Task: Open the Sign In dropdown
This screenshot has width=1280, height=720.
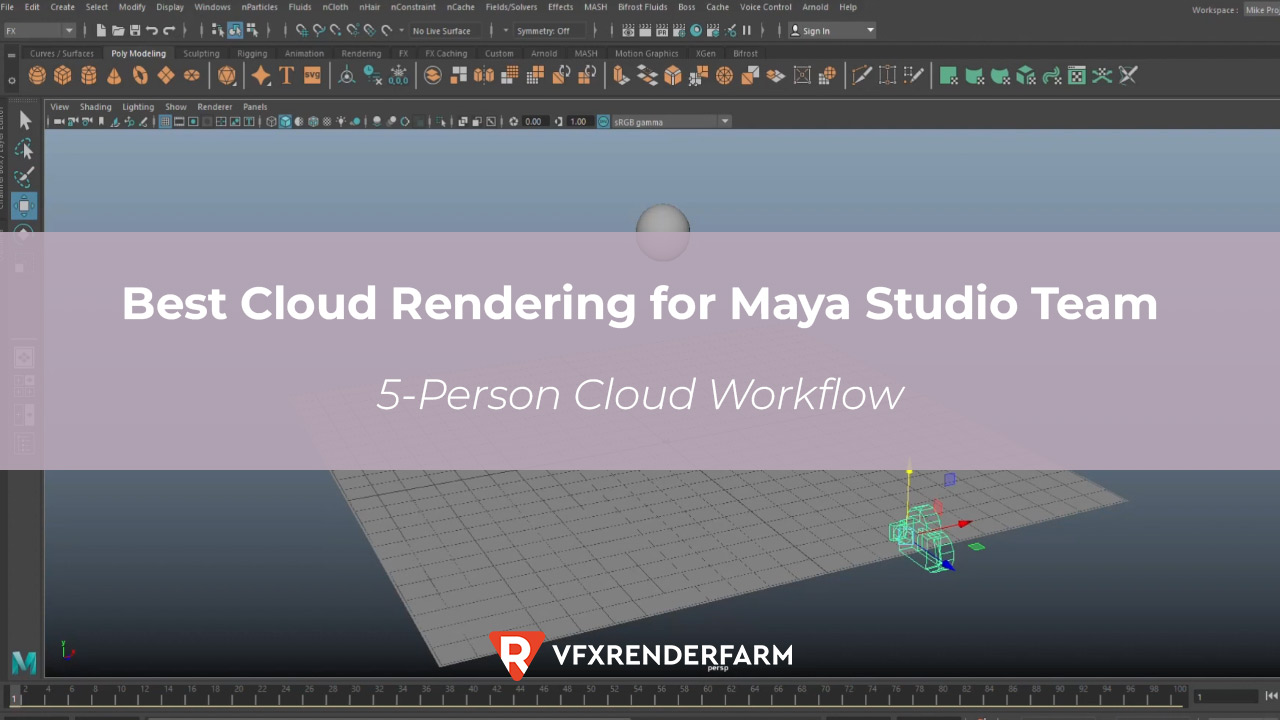Action: 832,30
